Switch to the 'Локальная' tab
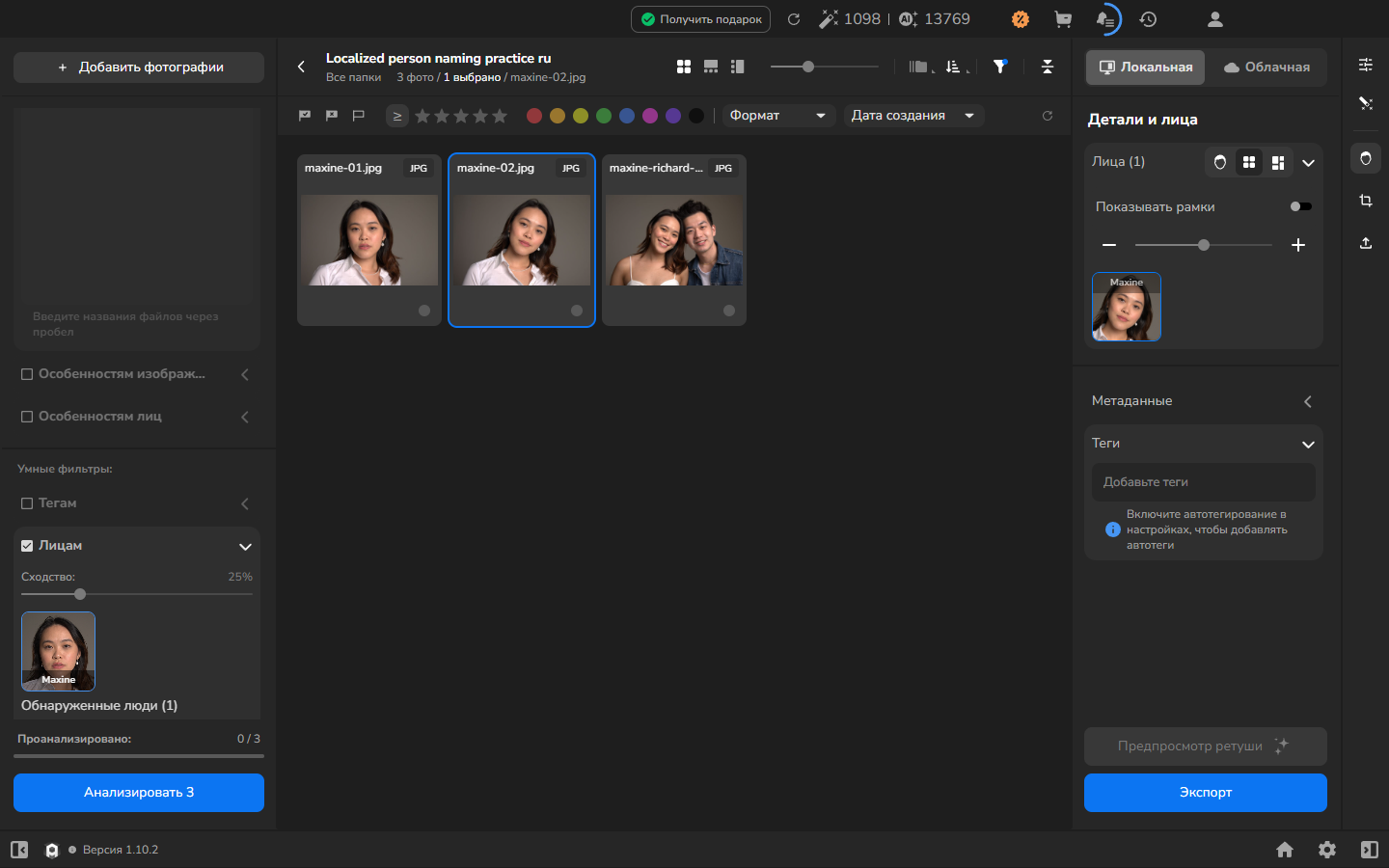Image resolution: width=1389 pixels, height=868 pixels. (1146, 68)
